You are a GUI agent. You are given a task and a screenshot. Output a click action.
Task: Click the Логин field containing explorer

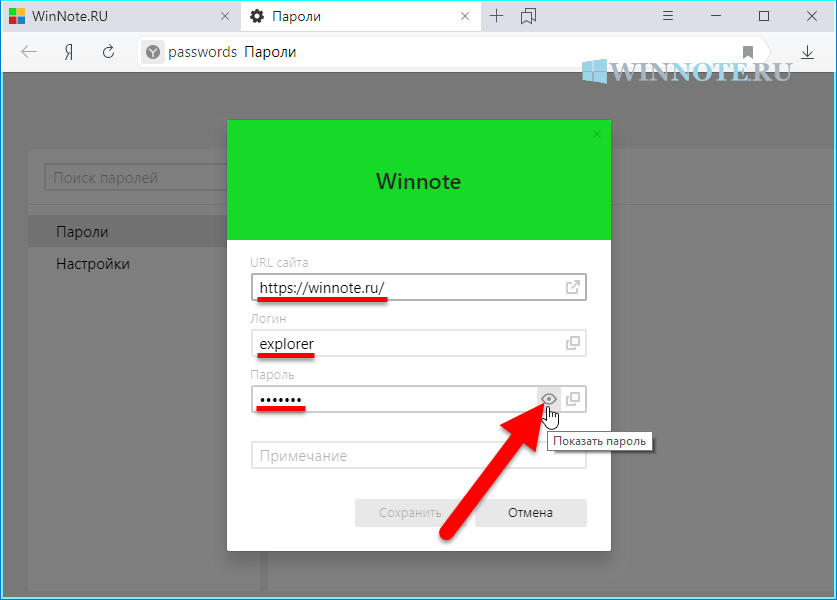point(400,343)
